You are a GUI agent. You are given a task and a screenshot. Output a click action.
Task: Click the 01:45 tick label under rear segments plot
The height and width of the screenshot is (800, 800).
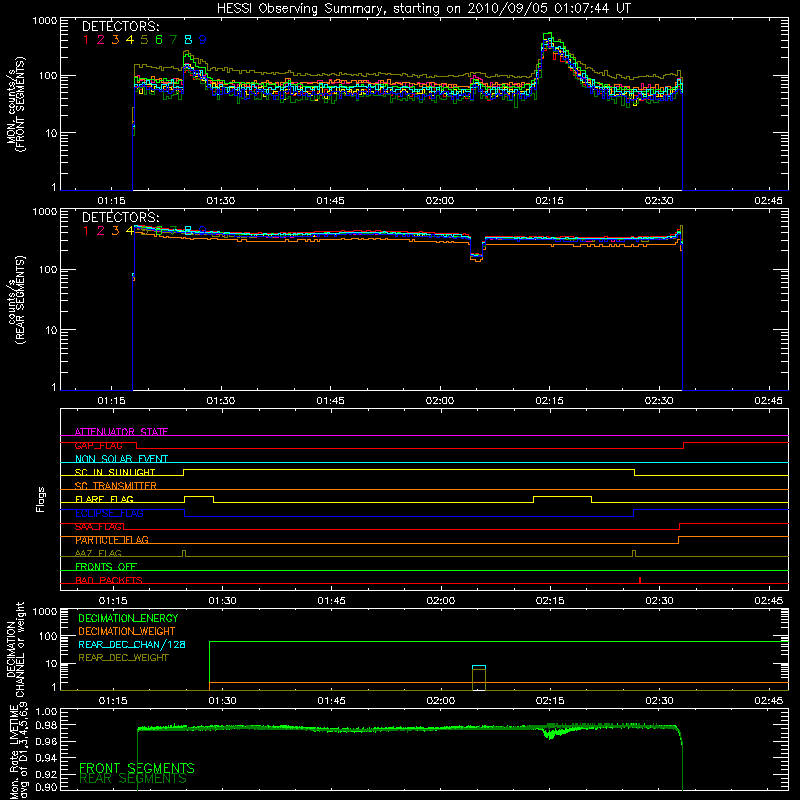pos(330,401)
